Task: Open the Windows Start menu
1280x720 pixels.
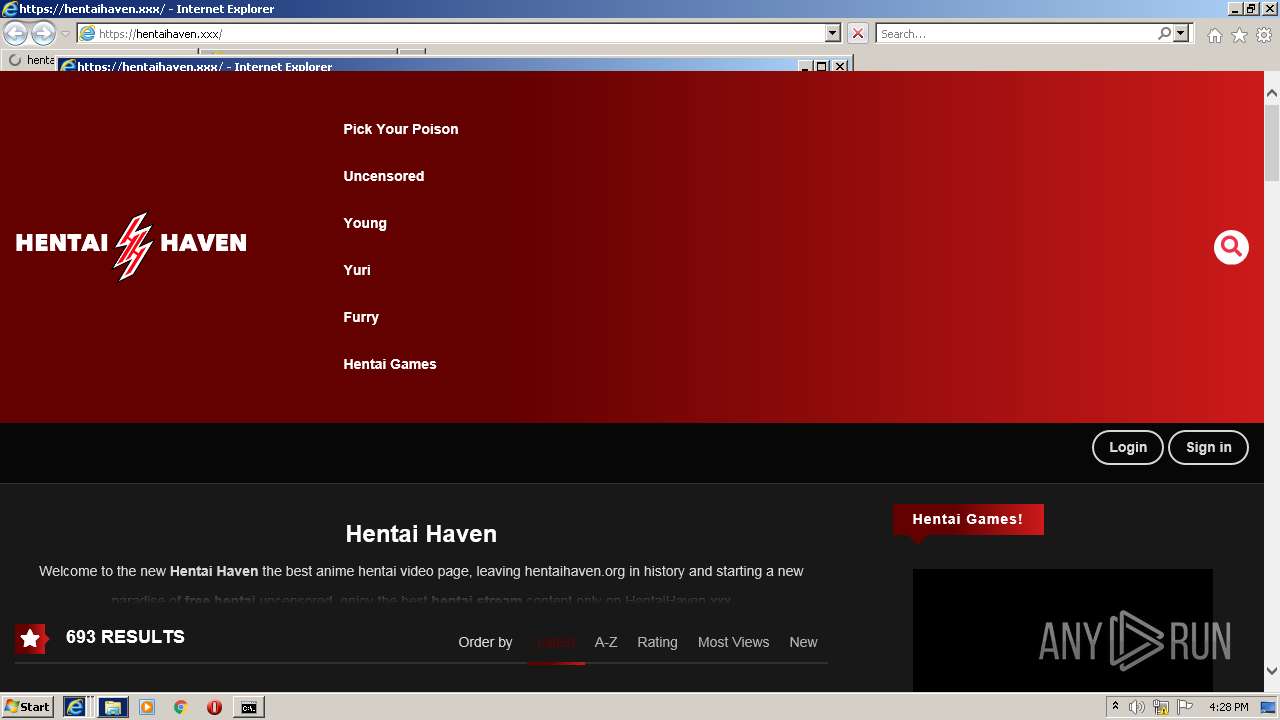Action: (27, 706)
